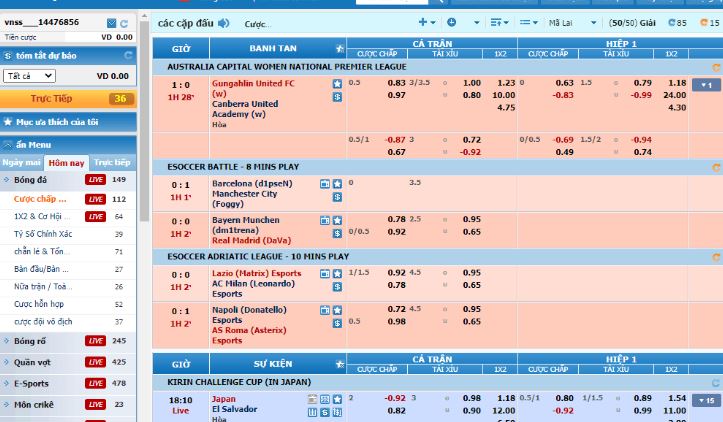Refresh live matches with blue 85 counter
Image resolution: width=723 pixels, height=422 pixels.
click(677, 23)
